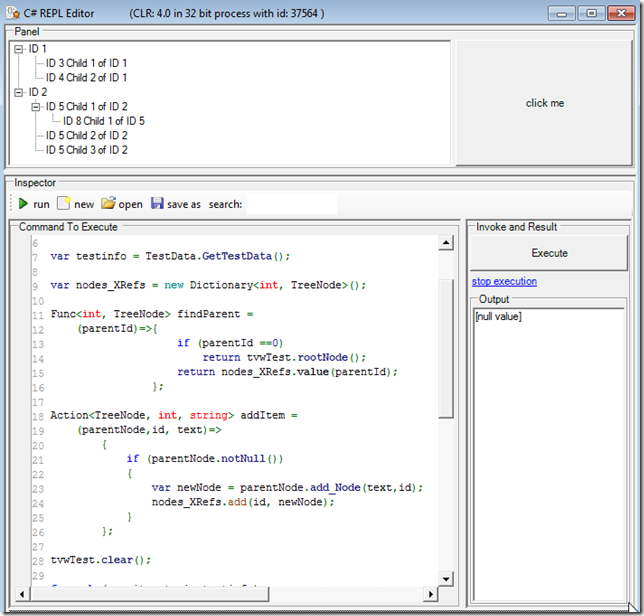This screenshot has height=616, width=644.
Task: Click the open toolbar label
Action: pos(131,204)
